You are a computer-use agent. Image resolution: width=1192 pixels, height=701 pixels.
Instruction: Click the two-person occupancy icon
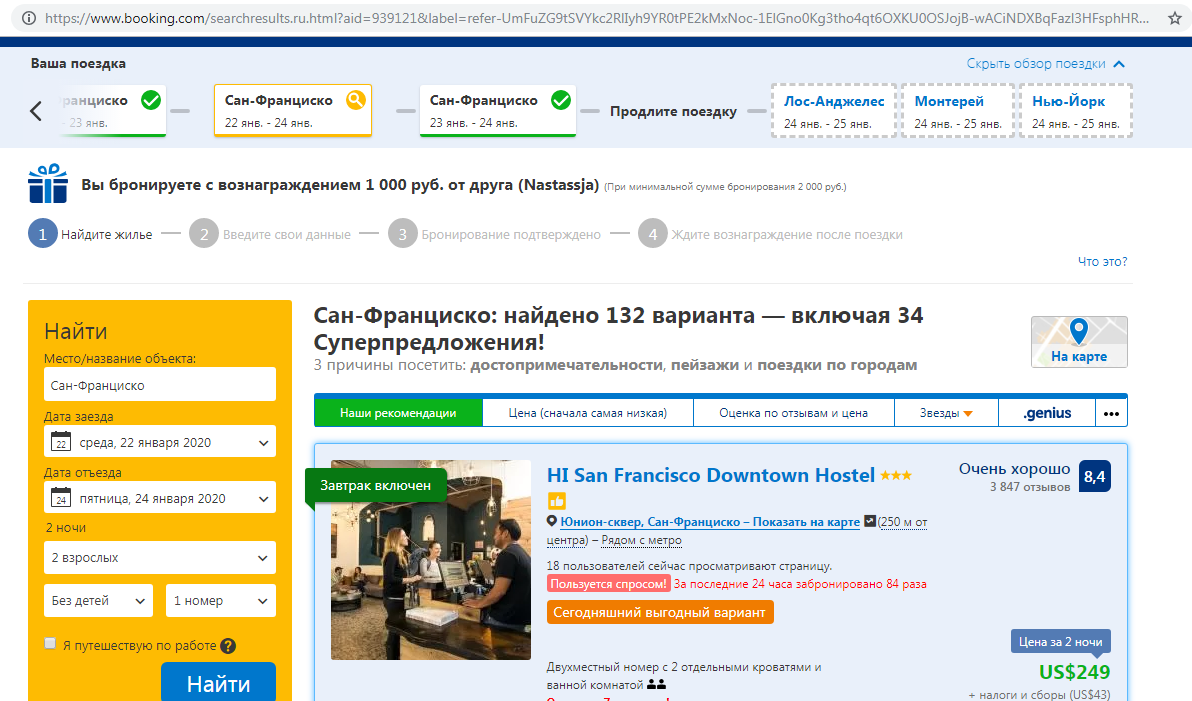point(656,684)
